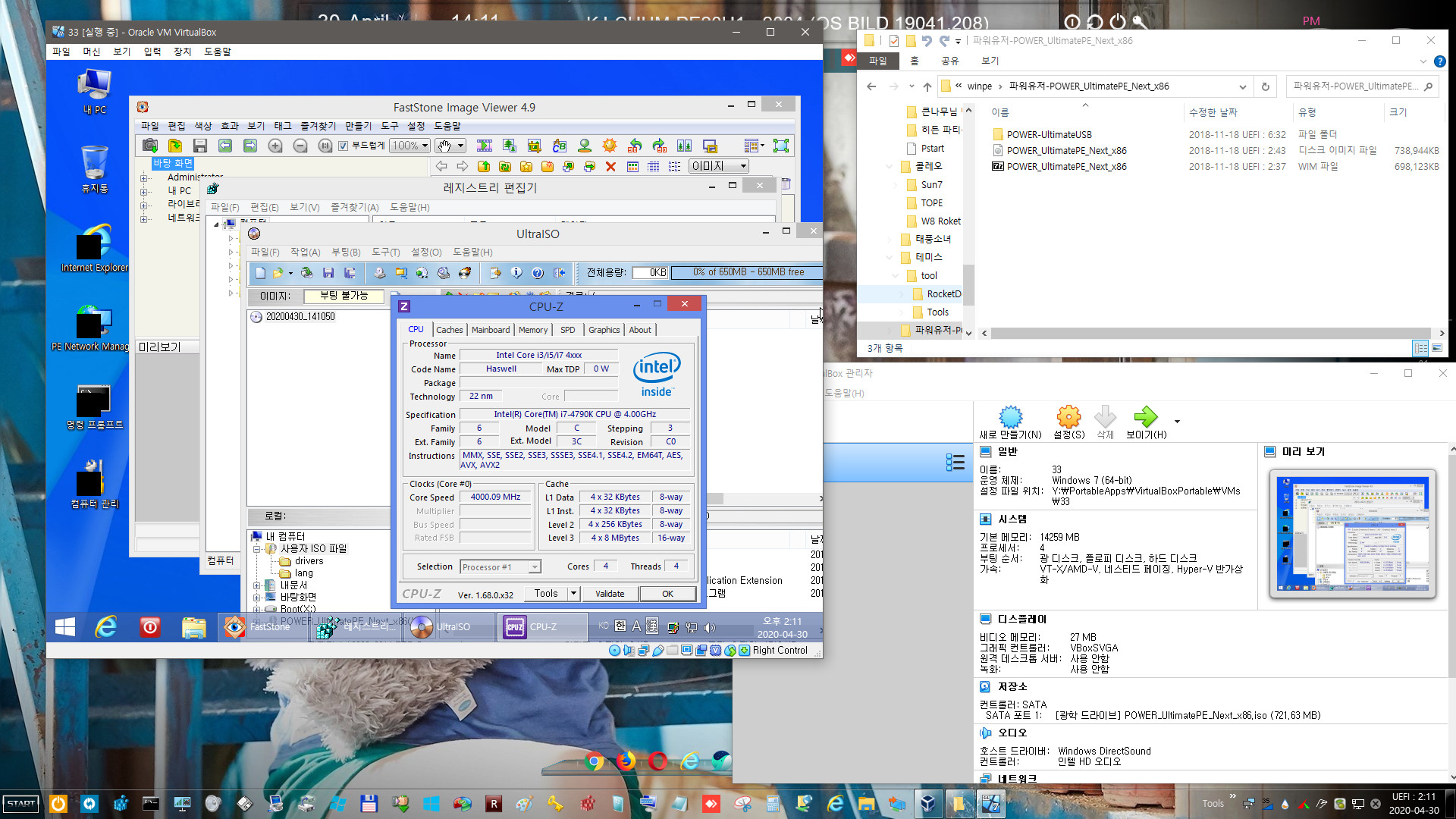Switch to the Mainboard tab in CPU-Z
The image size is (1456, 819).
(x=491, y=330)
